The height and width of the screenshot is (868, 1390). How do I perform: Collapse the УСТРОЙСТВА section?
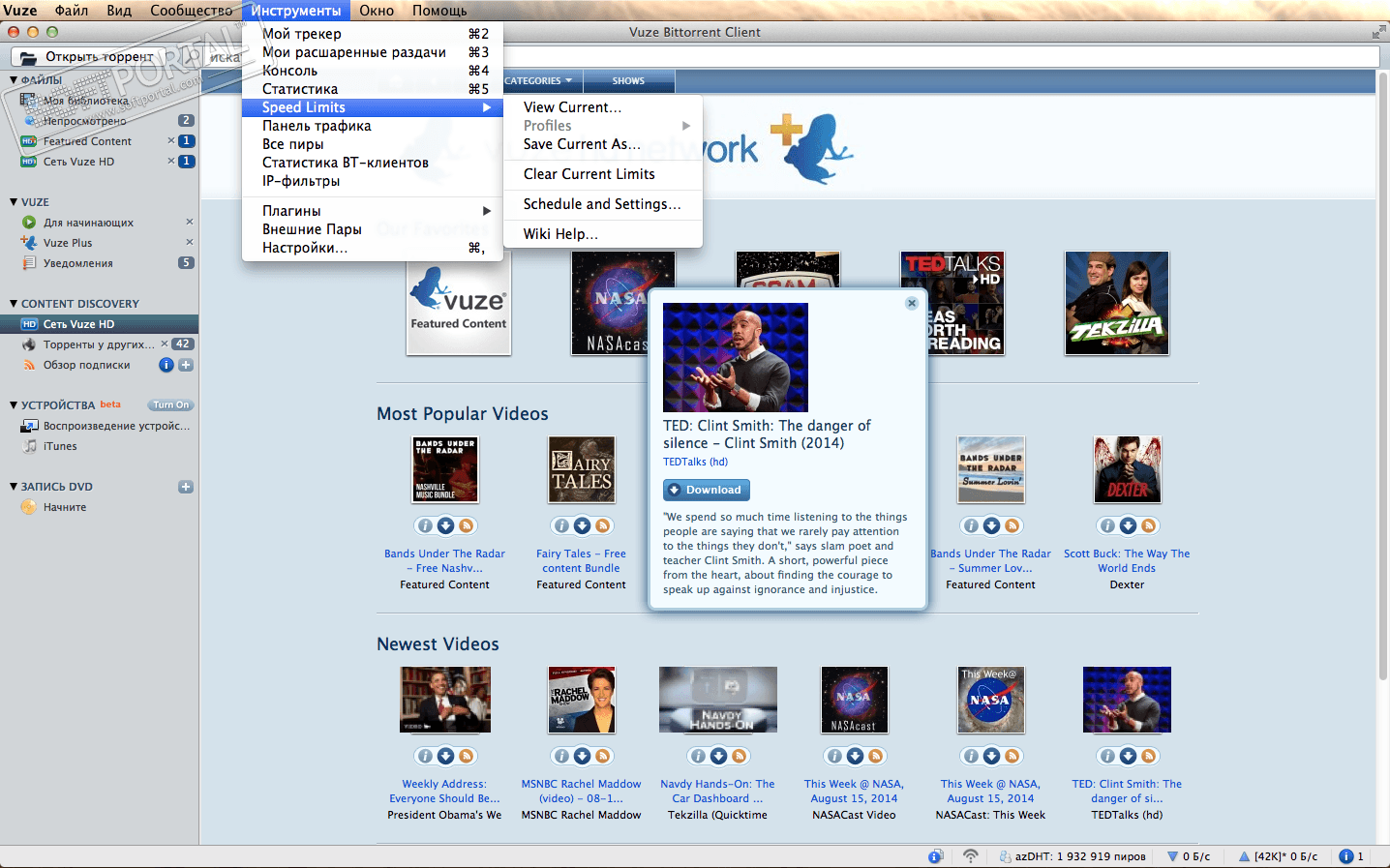coord(14,405)
